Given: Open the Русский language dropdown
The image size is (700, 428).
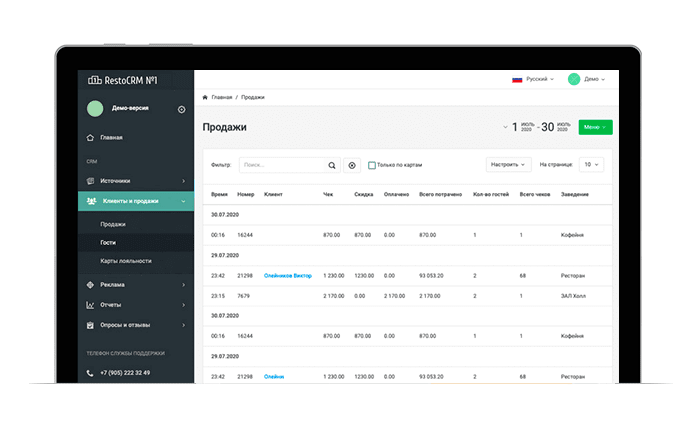Looking at the screenshot, I should click(x=540, y=79).
